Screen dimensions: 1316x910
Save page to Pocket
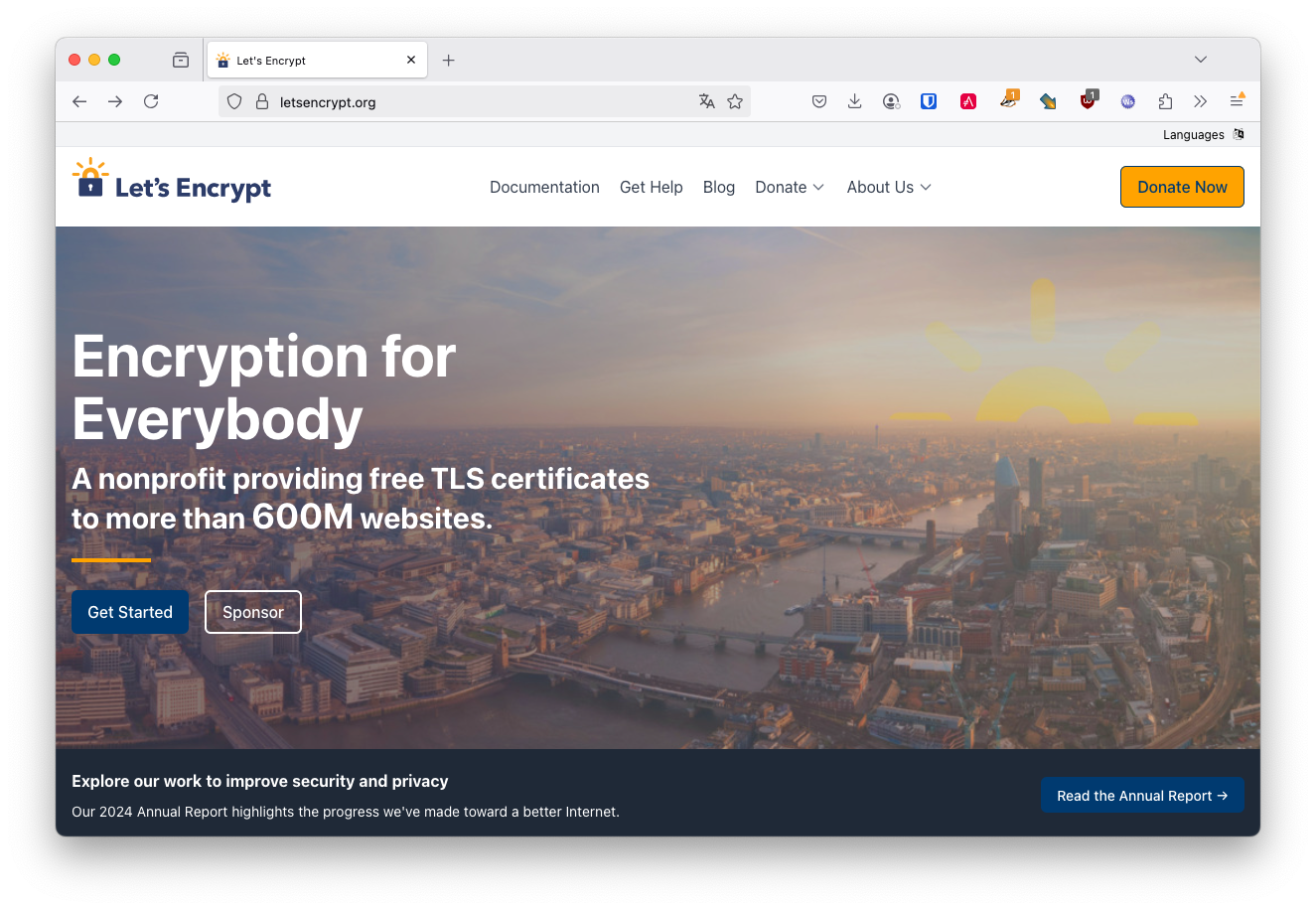pos(819,101)
